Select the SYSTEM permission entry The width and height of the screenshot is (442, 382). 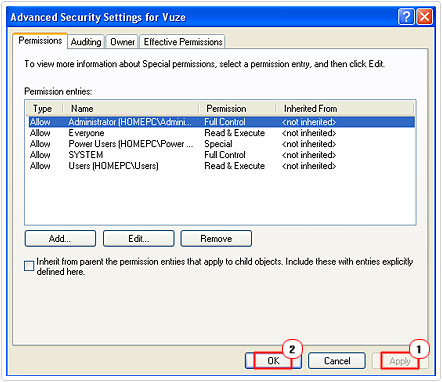pyautogui.click(x=221, y=155)
